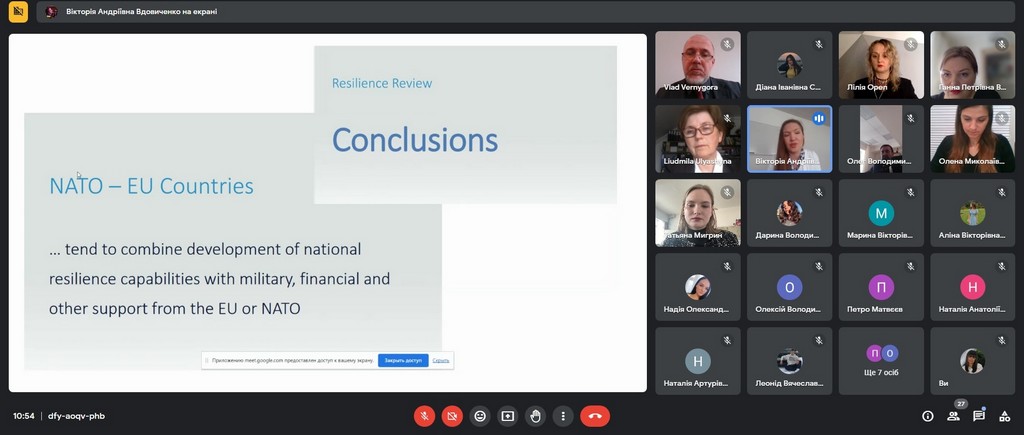The image size is (1024, 435).
Task: Click the Present now screen share icon
Action: [508, 416]
